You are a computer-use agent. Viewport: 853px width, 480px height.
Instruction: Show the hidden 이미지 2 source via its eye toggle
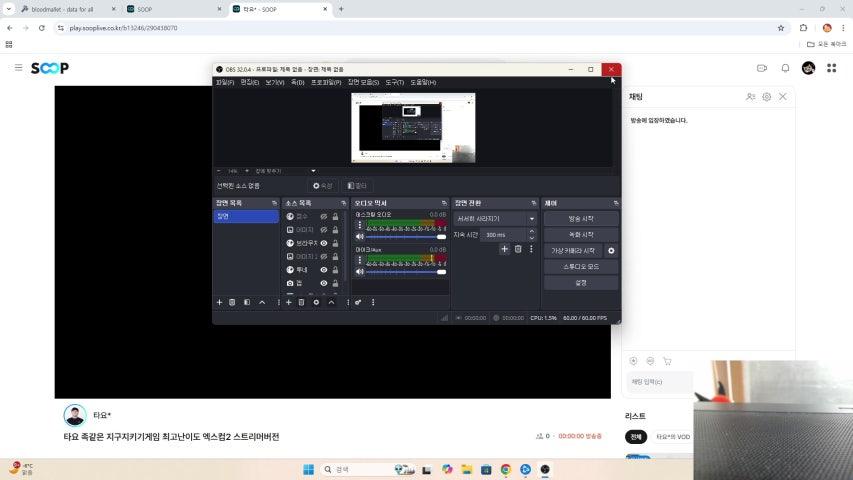324,256
